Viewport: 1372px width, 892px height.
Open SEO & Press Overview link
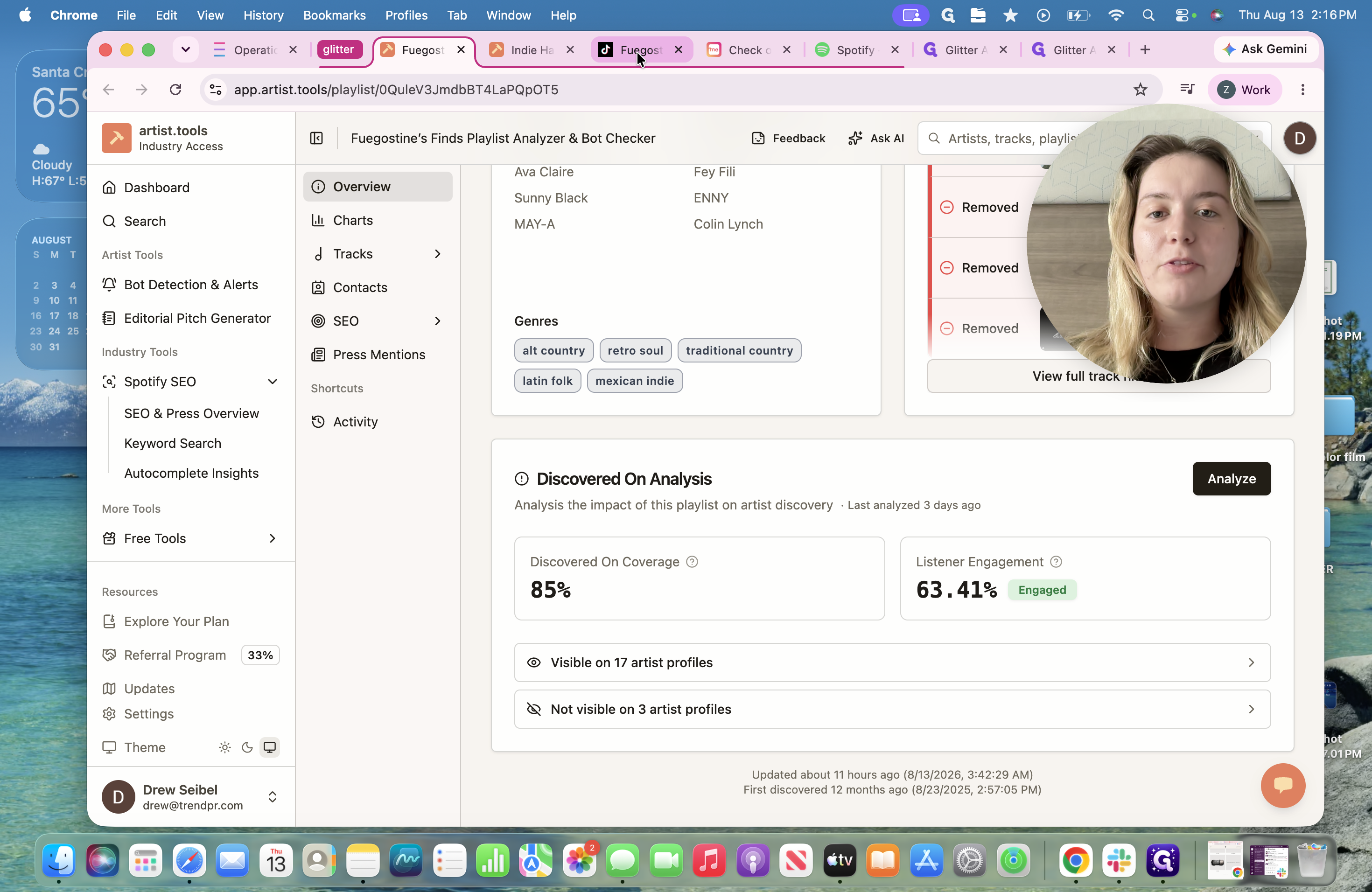[191, 413]
